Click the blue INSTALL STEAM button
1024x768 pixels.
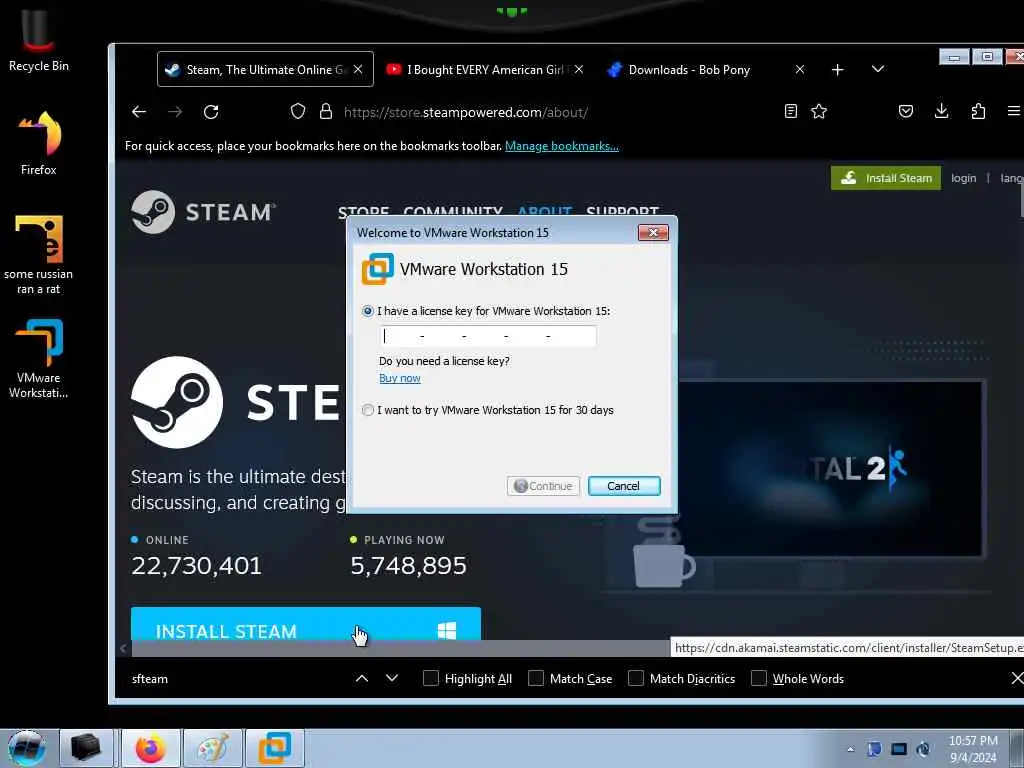point(306,624)
